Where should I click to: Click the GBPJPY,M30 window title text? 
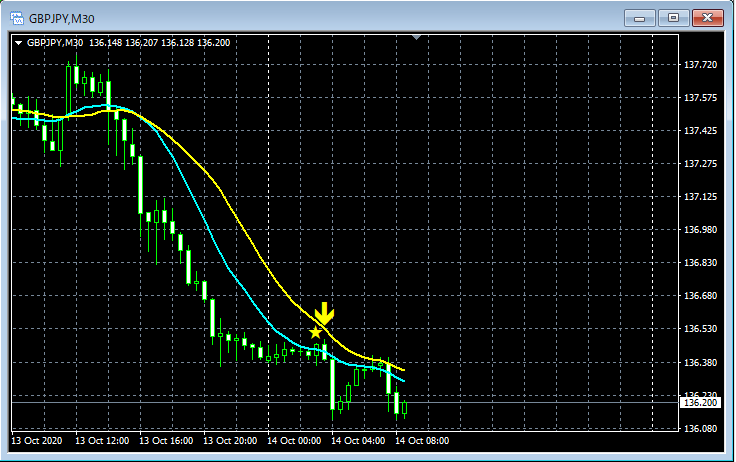(x=61, y=19)
